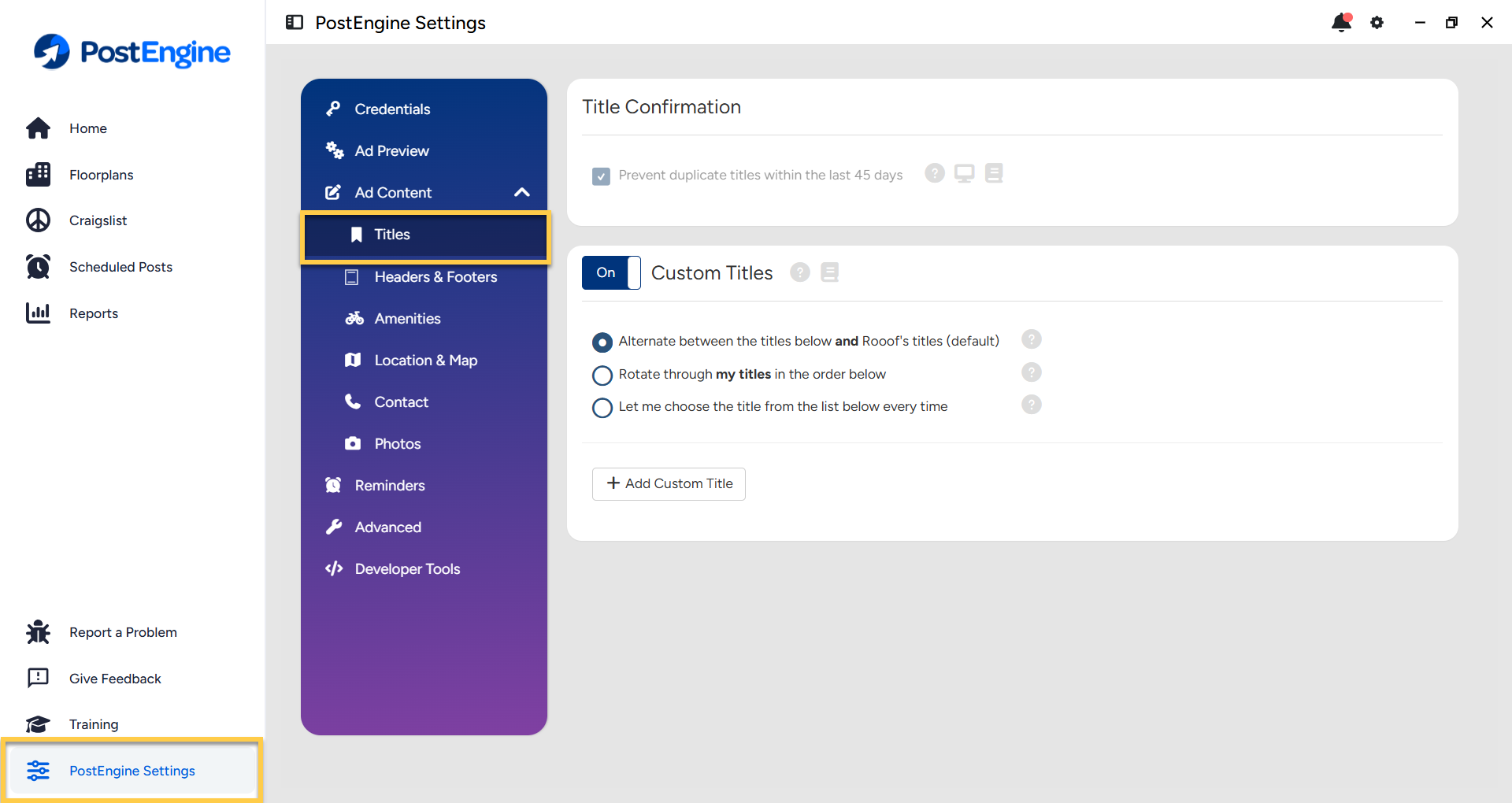Click the Ad Content edit icon
Screen dimensions: 1512x803
tap(333, 192)
